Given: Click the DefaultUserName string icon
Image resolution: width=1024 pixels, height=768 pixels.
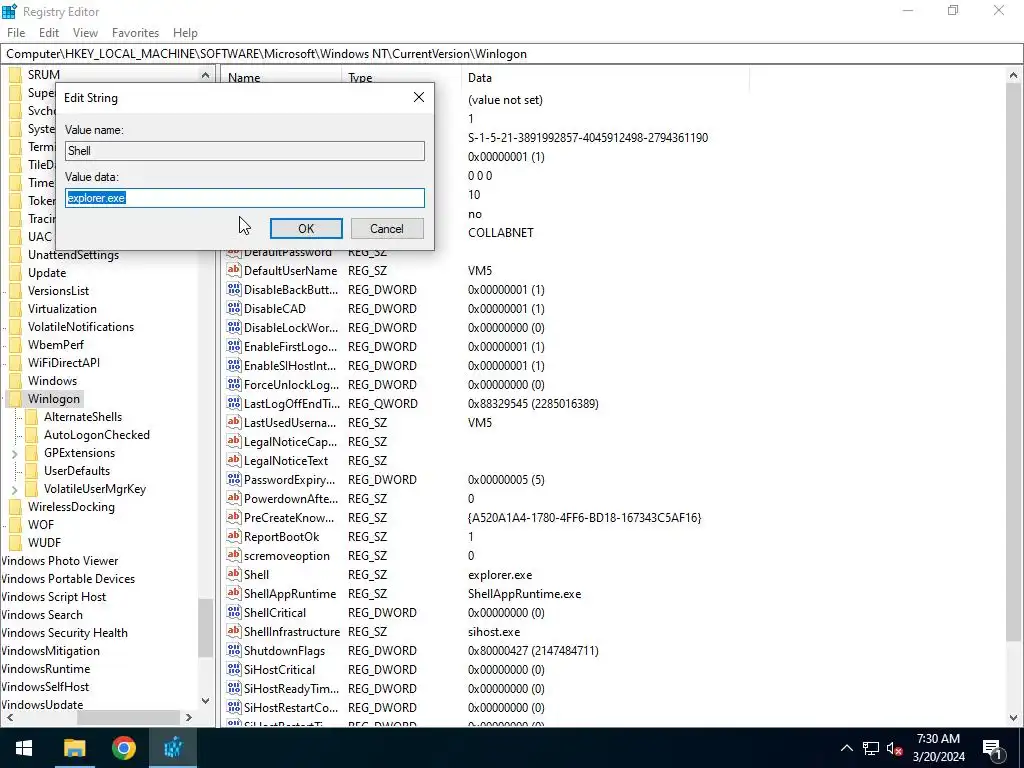Looking at the screenshot, I should pyautogui.click(x=234, y=270).
